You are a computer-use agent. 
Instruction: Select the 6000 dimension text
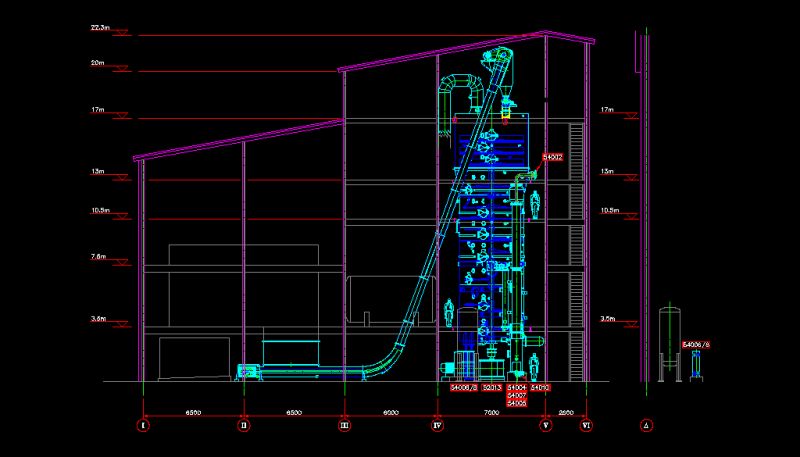point(391,412)
